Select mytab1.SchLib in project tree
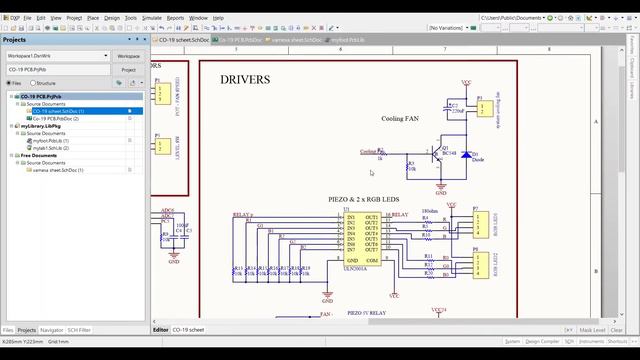The width and height of the screenshot is (640, 360). tap(51, 148)
